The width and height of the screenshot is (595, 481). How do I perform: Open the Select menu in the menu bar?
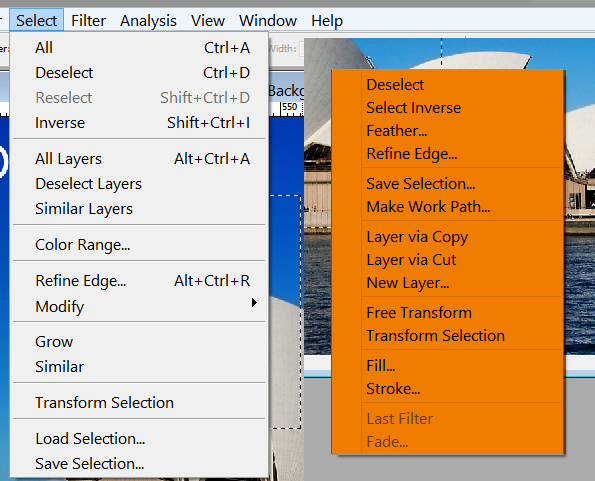(x=36, y=20)
